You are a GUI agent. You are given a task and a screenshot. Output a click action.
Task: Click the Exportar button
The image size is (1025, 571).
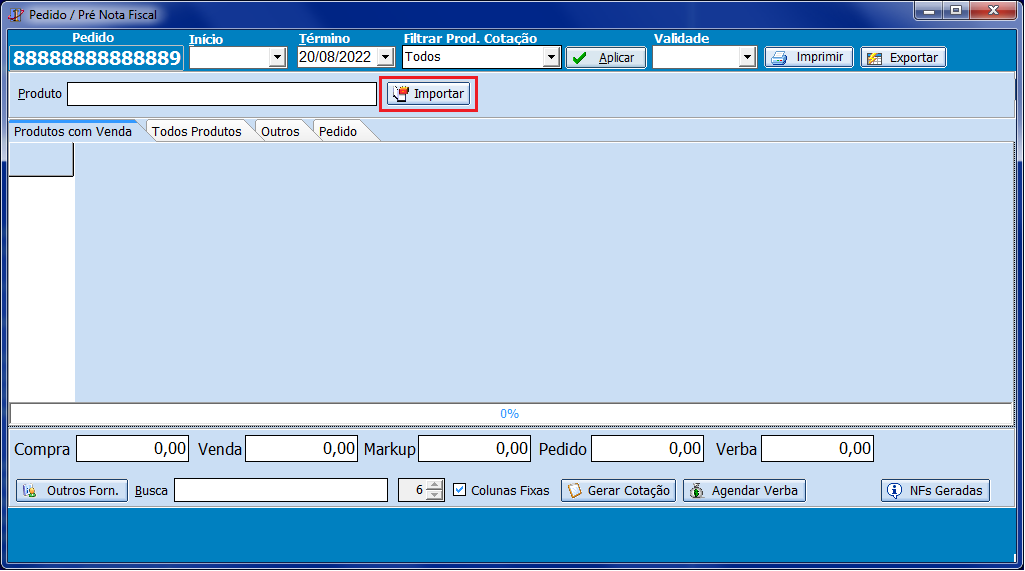(x=903, y=58)
